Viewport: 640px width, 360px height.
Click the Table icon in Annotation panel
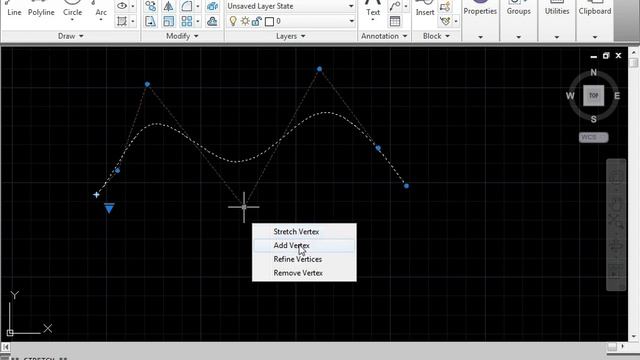394,21
